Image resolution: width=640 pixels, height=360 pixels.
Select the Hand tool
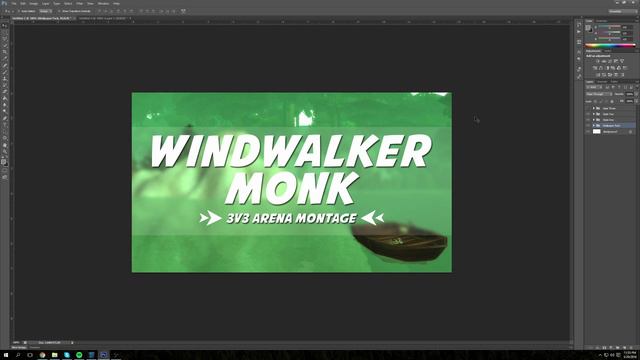(4, 145)
